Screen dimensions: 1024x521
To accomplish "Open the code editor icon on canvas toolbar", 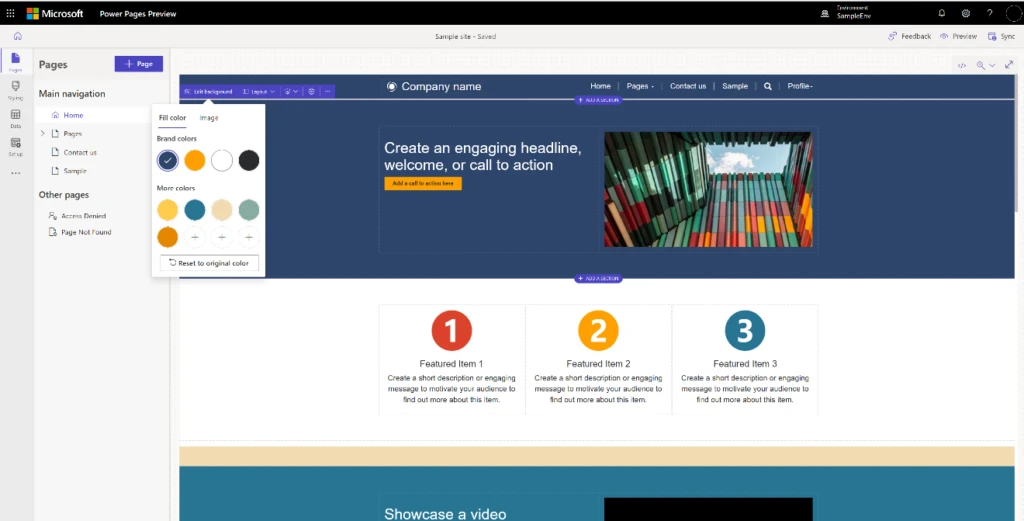I will pyautogui.click(x=962, y=65).
